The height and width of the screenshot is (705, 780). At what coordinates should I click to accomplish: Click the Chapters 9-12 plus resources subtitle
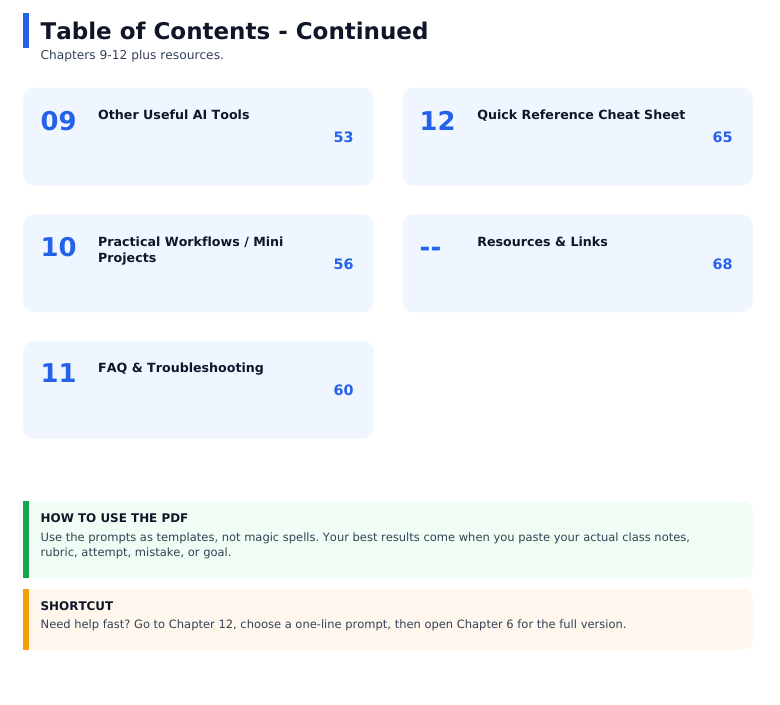click(x=132, y=55)
